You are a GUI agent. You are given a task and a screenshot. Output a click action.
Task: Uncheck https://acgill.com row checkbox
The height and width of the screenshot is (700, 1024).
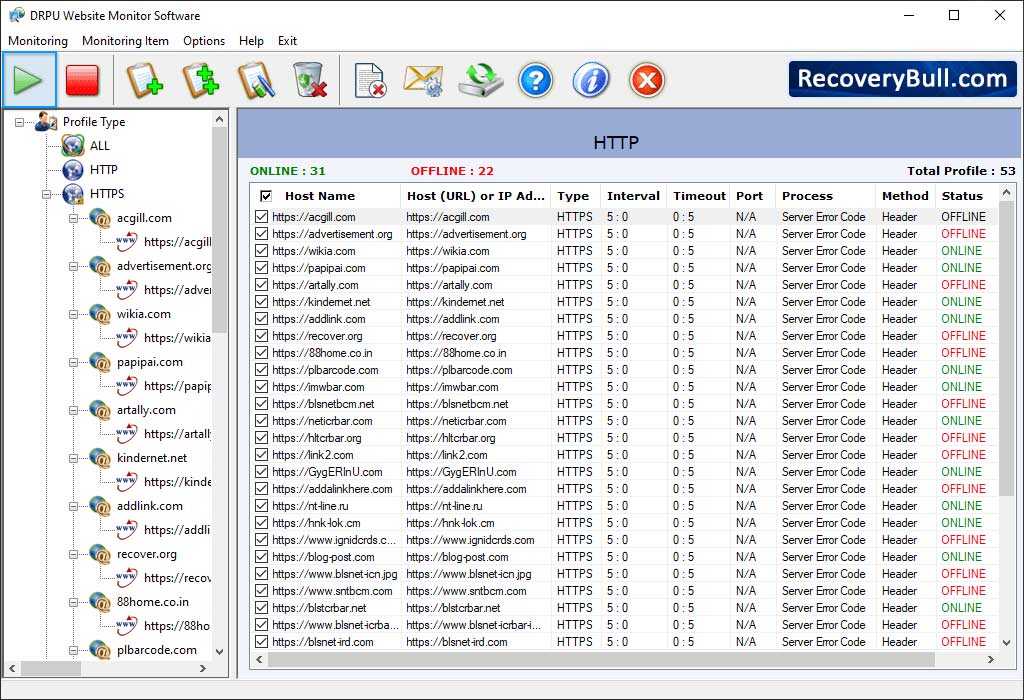click(x=262, y=217)
